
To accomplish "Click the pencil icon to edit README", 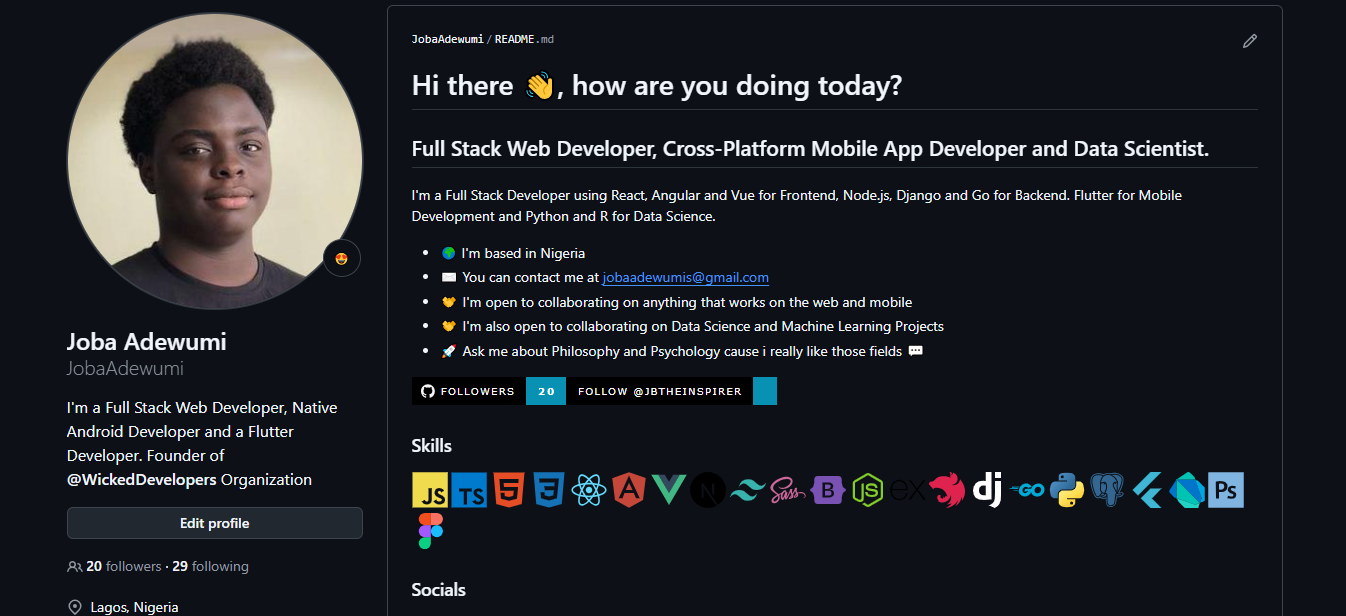I will 1249,41.
